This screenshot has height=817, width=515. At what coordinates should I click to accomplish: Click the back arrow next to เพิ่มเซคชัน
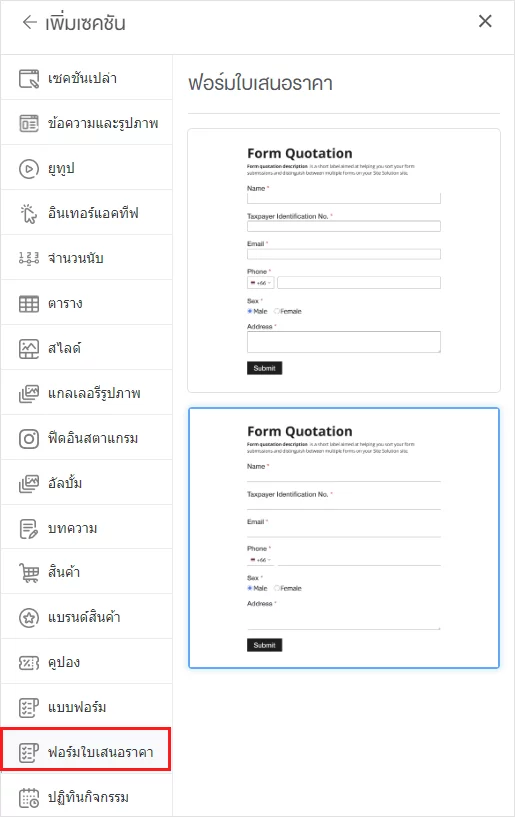30,22
